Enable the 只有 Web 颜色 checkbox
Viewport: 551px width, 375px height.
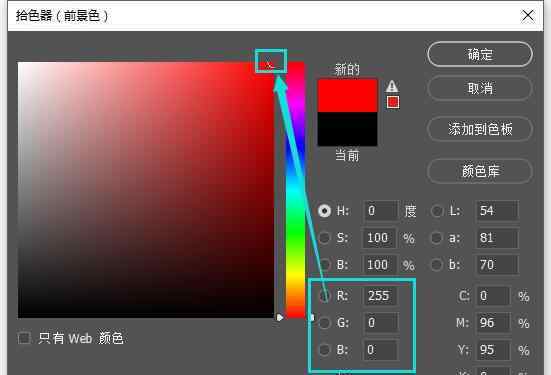(24, 338)
